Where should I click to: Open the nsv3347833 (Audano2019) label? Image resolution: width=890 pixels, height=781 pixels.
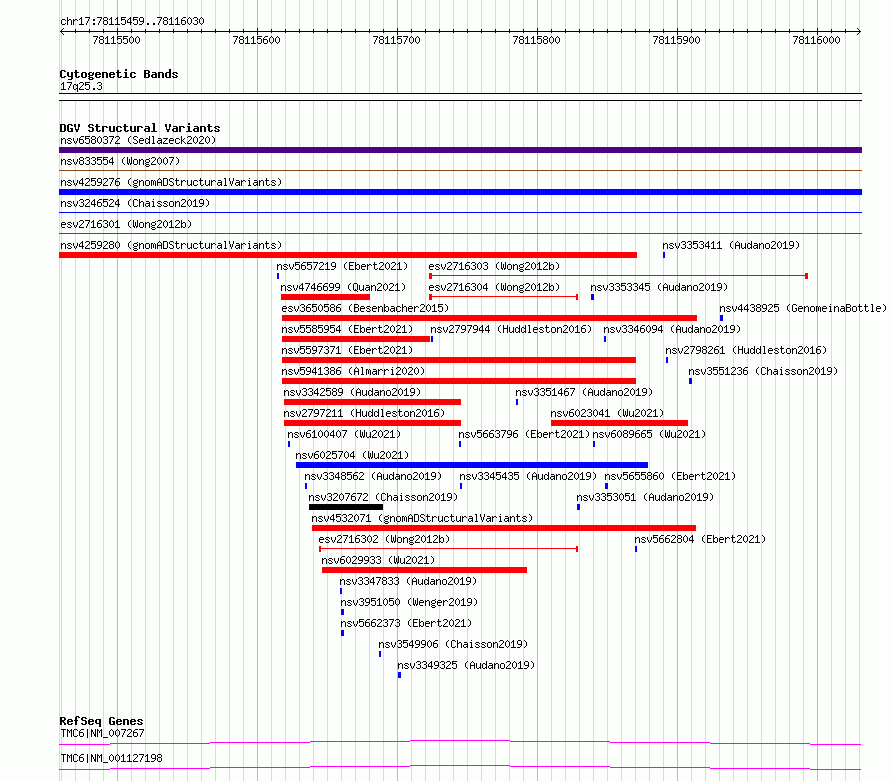pos(408,581)
